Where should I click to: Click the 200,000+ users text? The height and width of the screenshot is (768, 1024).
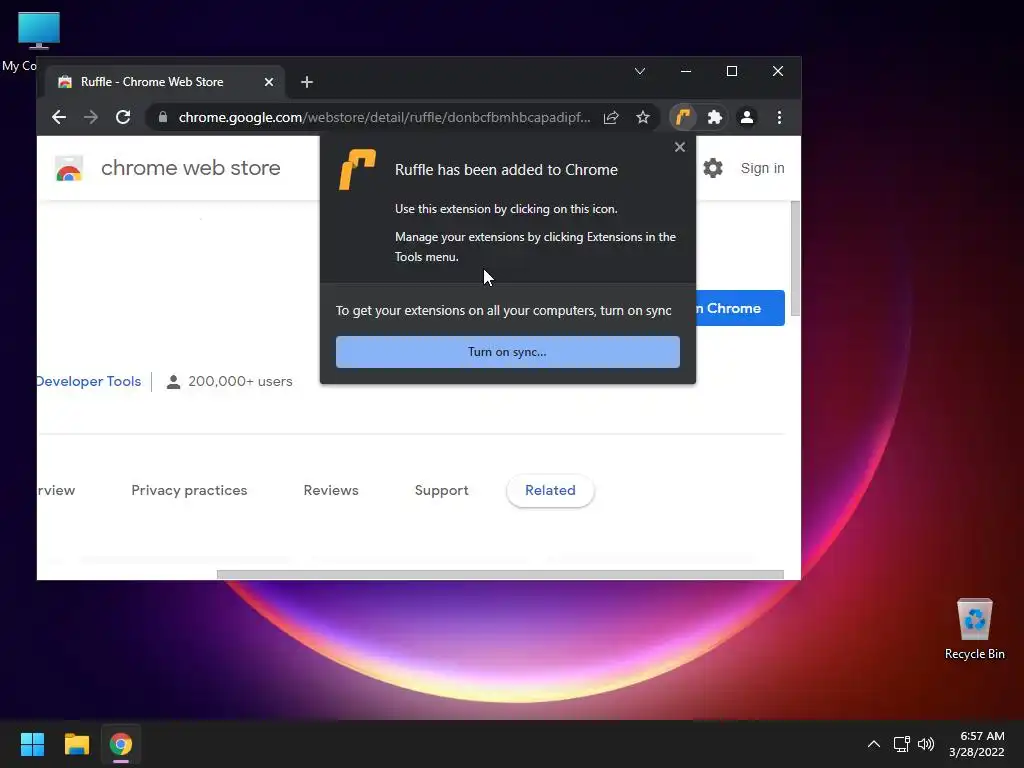coord(240,381)
